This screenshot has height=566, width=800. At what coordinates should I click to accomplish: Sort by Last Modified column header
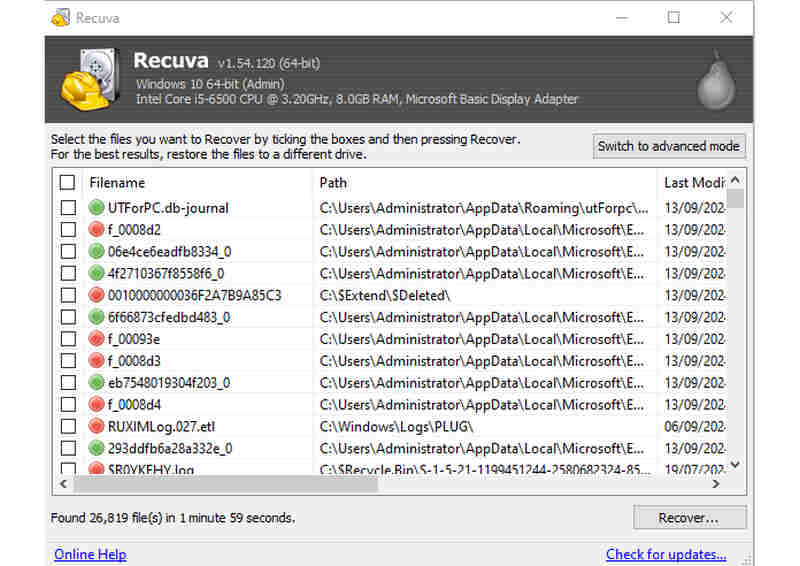click(692, 183)
